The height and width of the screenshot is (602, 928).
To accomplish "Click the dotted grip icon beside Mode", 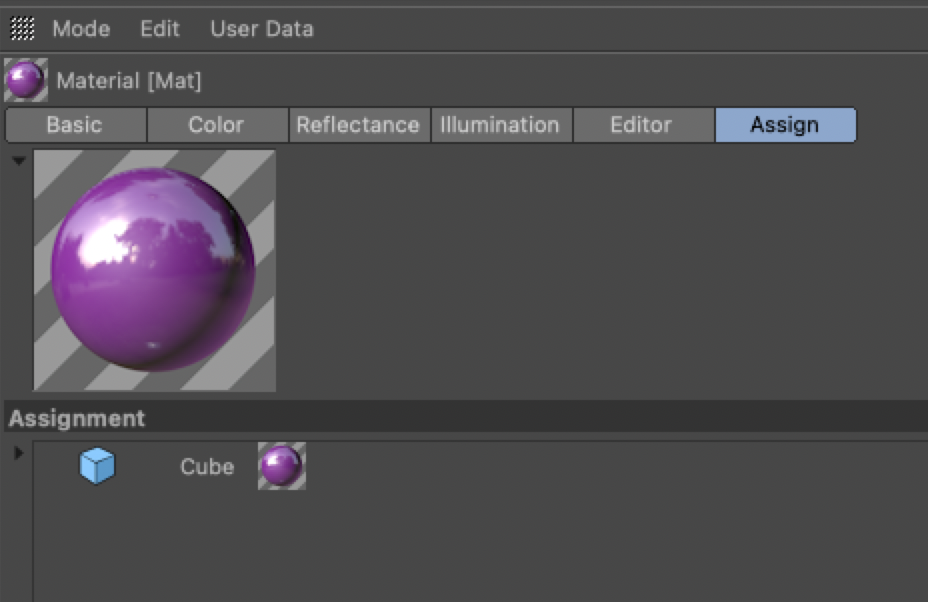I will click(x=22, y=28).
